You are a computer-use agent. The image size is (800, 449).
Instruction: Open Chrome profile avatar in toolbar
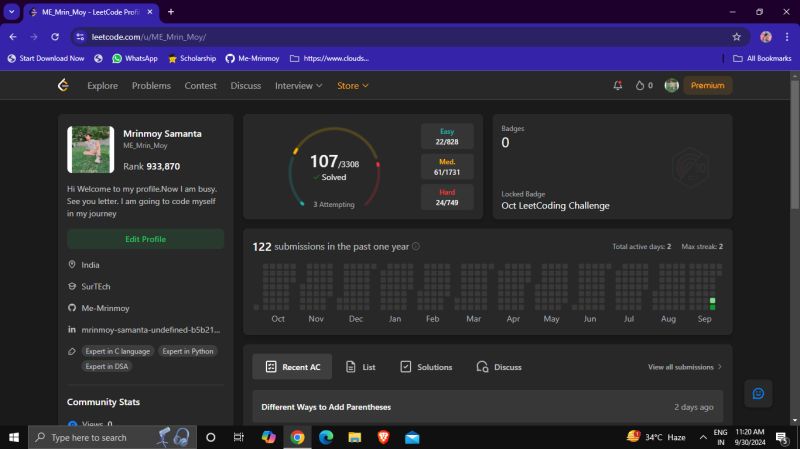[x=765, y=37]
